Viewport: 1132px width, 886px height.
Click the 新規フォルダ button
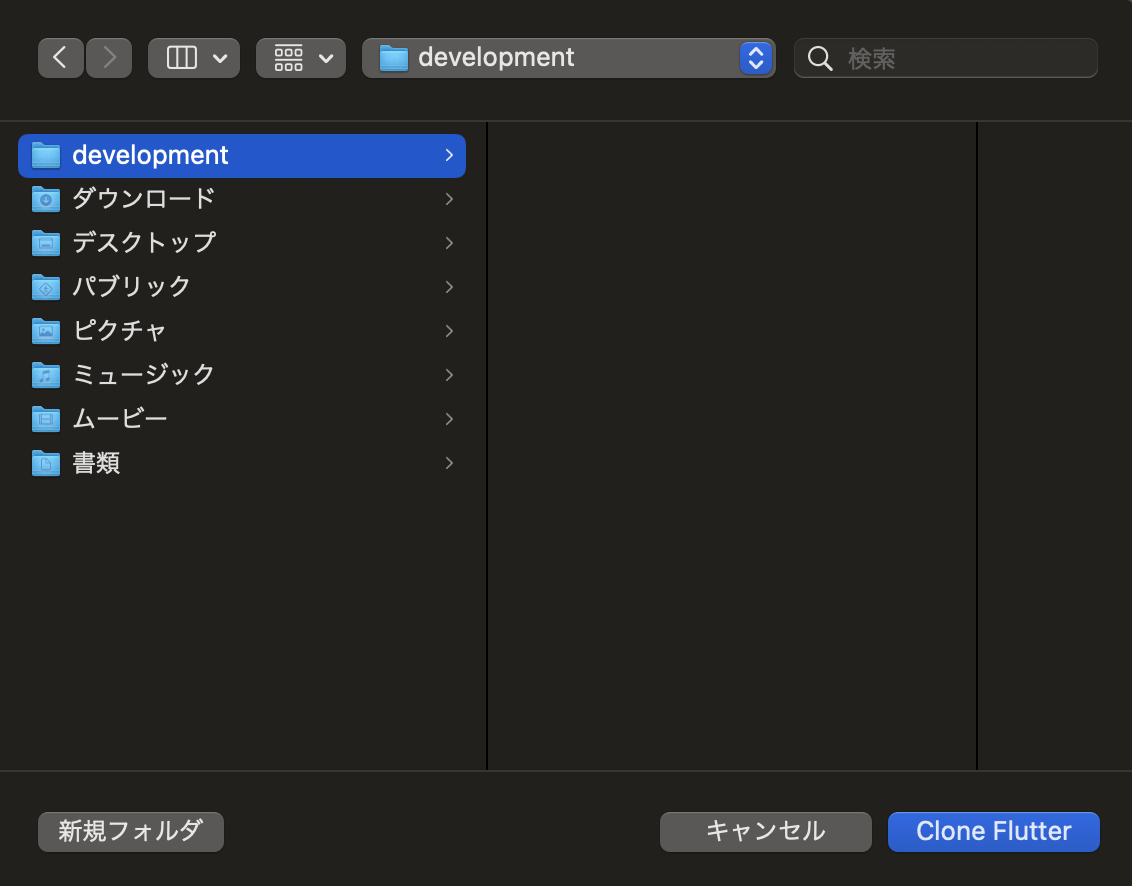point(131,832)
